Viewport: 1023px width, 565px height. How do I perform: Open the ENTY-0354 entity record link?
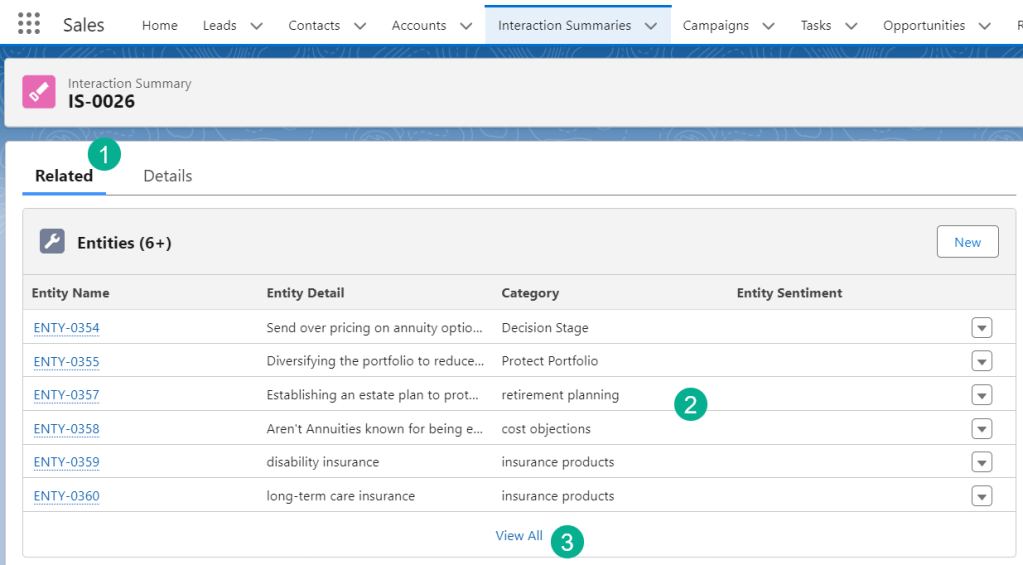point(66,328)
